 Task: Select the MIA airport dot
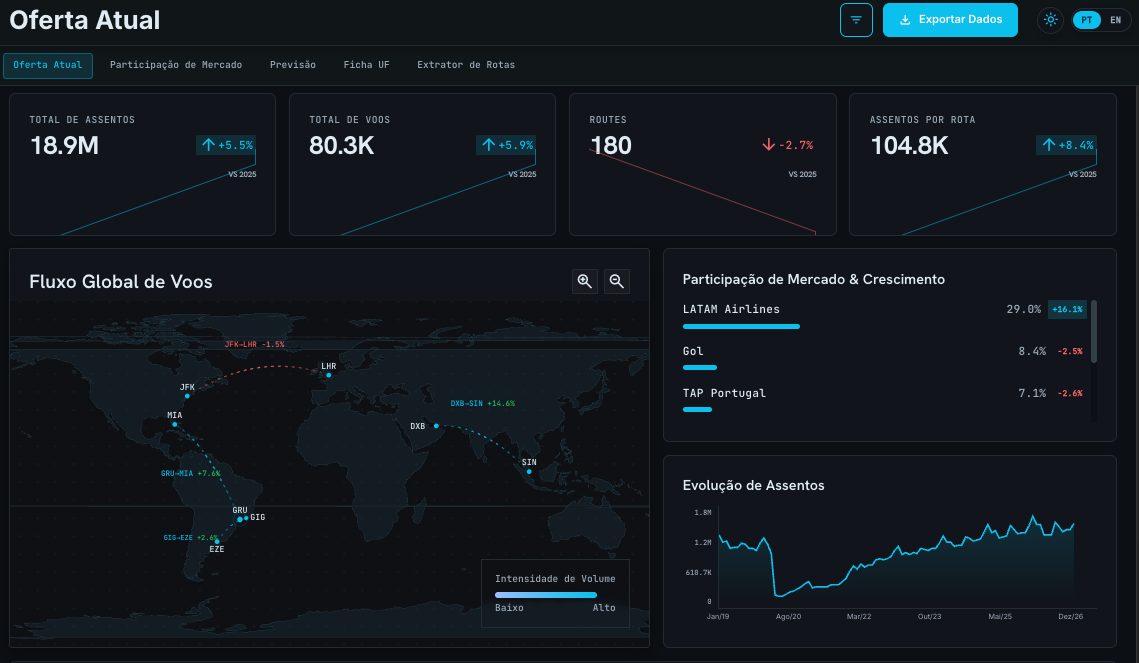pos(174,425)
